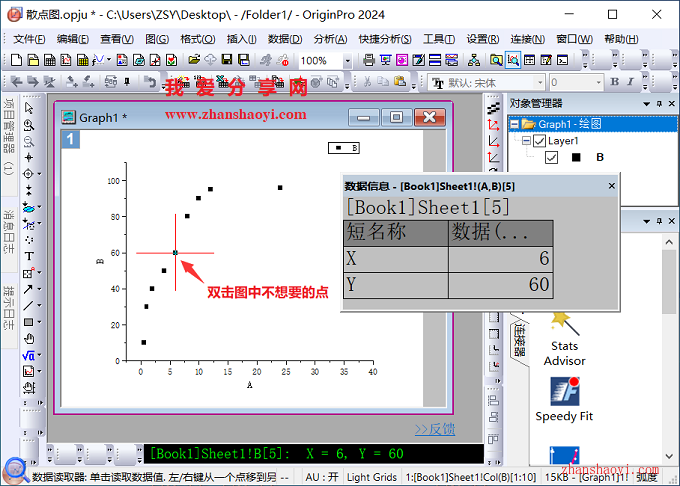Viewport: 680px width, 486px height.
Task: Open a project with the folder icon
Action: coord(194,60)
